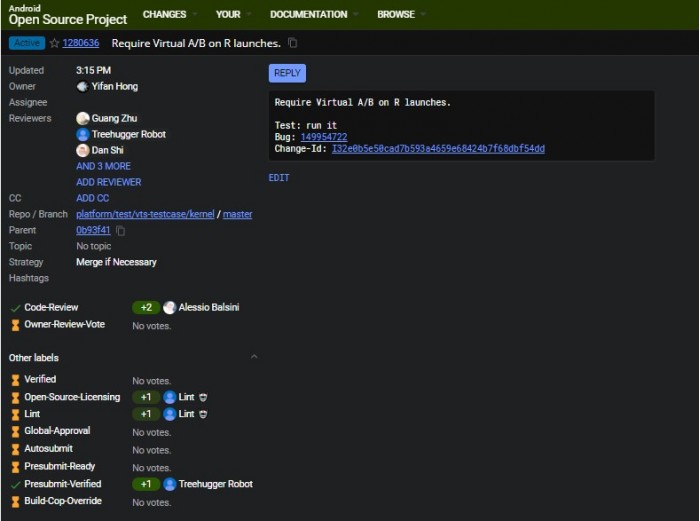
Task: Click the Reply button
Action: coord(287,73)
